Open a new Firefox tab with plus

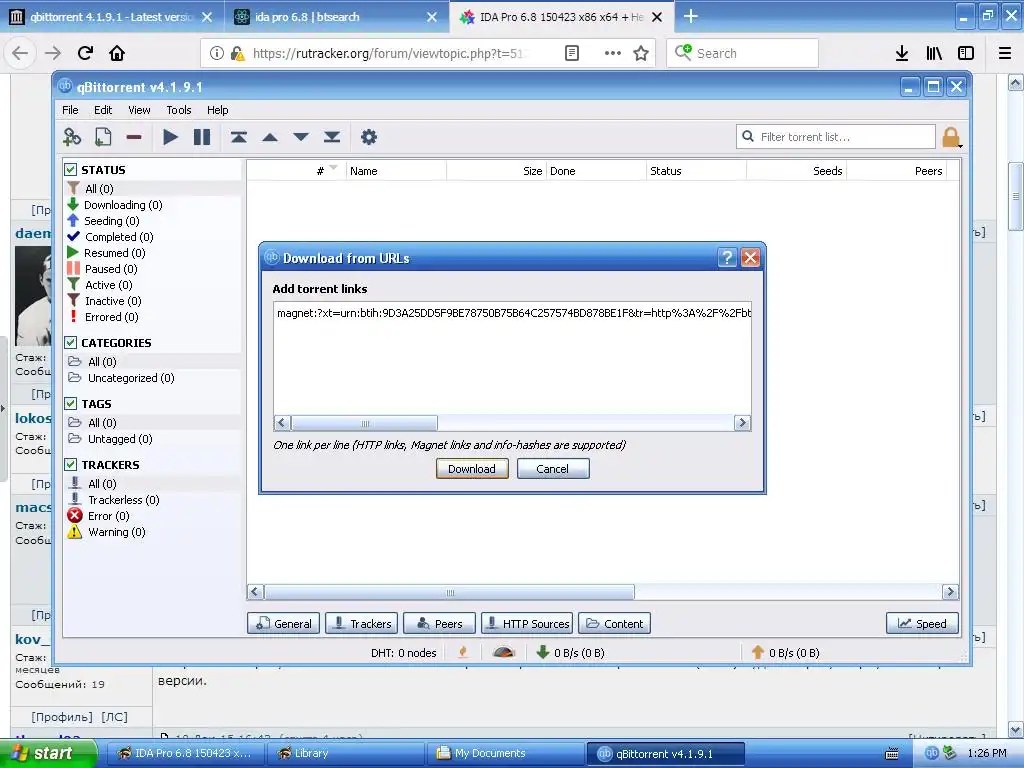(690, 16)
